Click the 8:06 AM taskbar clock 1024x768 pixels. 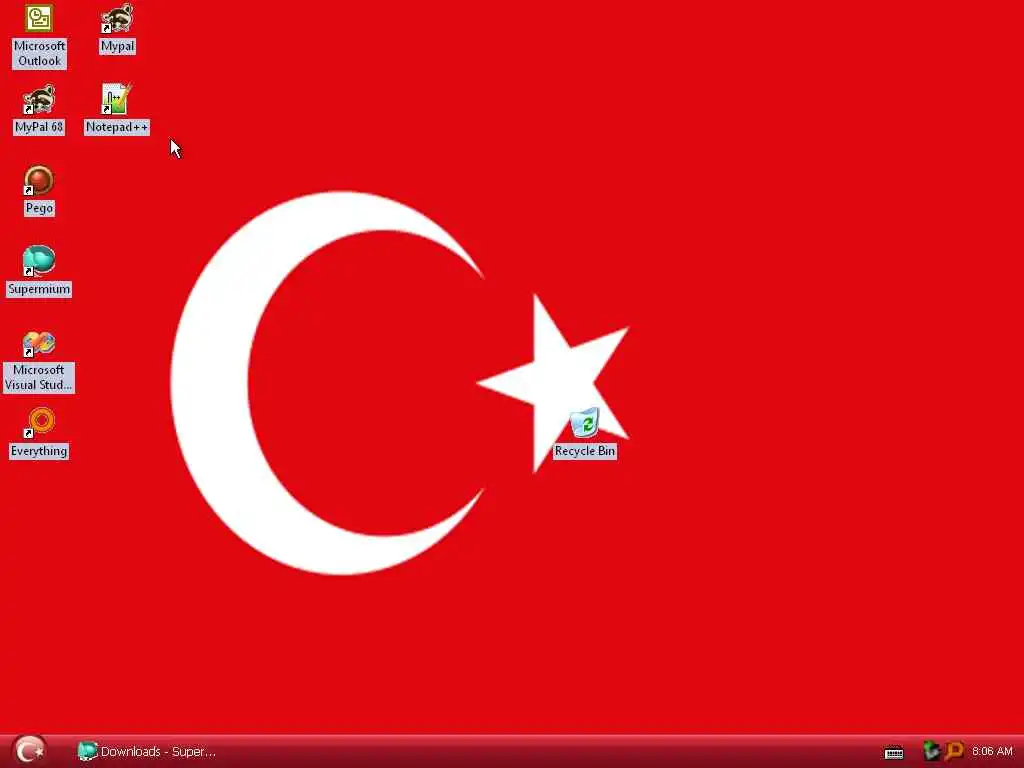coord(992,752)
